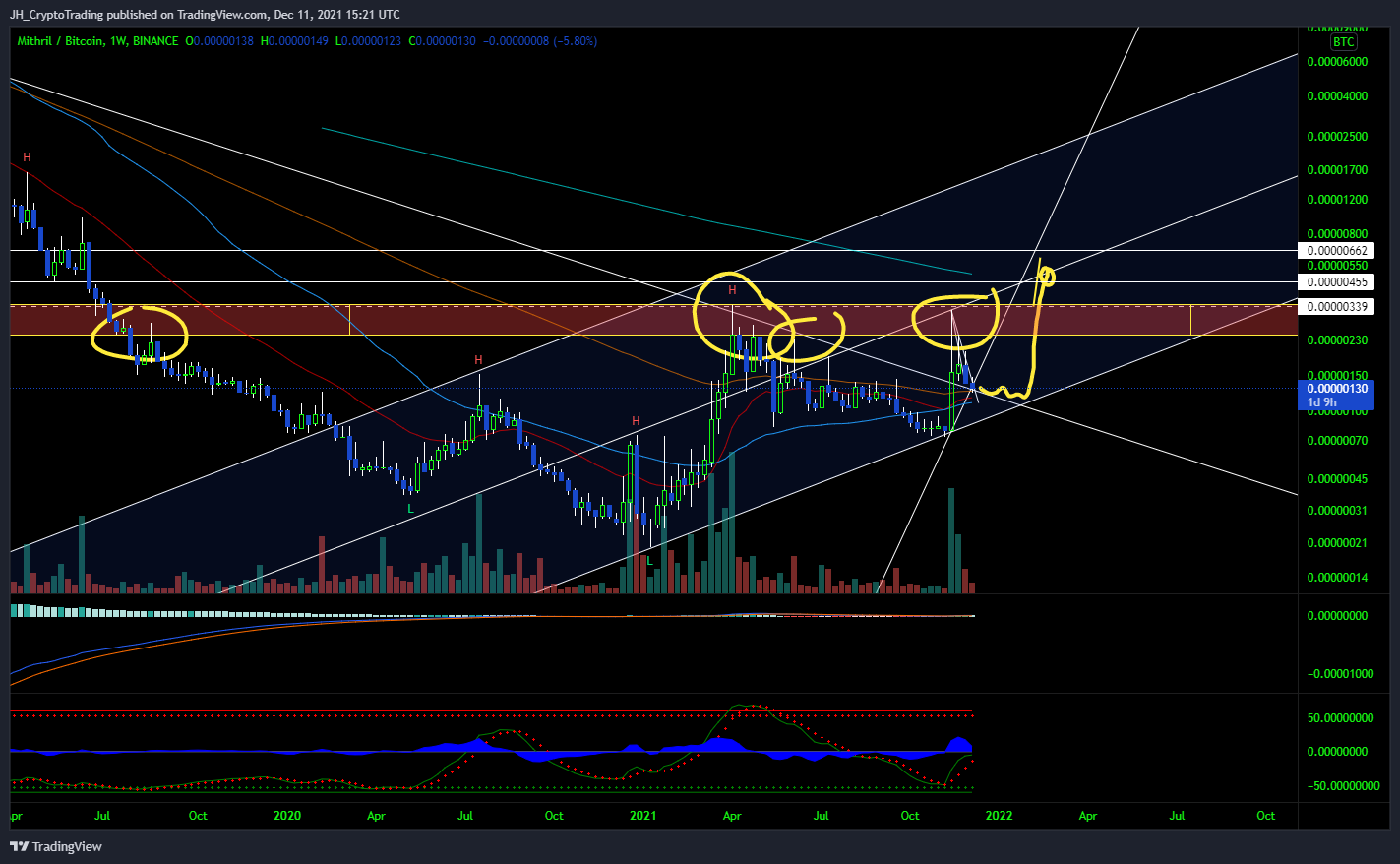Click the publisher header line JH_CryptoTrading

pyautogui.click(x=205, y=14)
